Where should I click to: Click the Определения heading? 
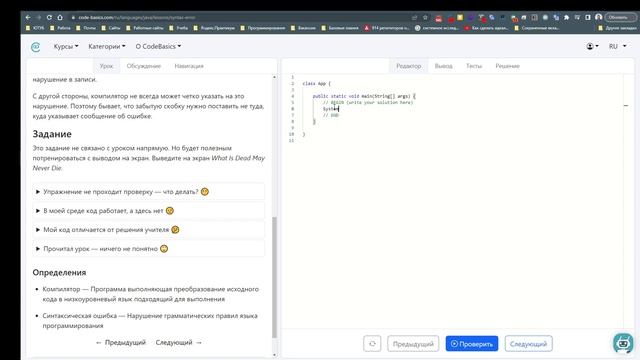pos(59,273)
